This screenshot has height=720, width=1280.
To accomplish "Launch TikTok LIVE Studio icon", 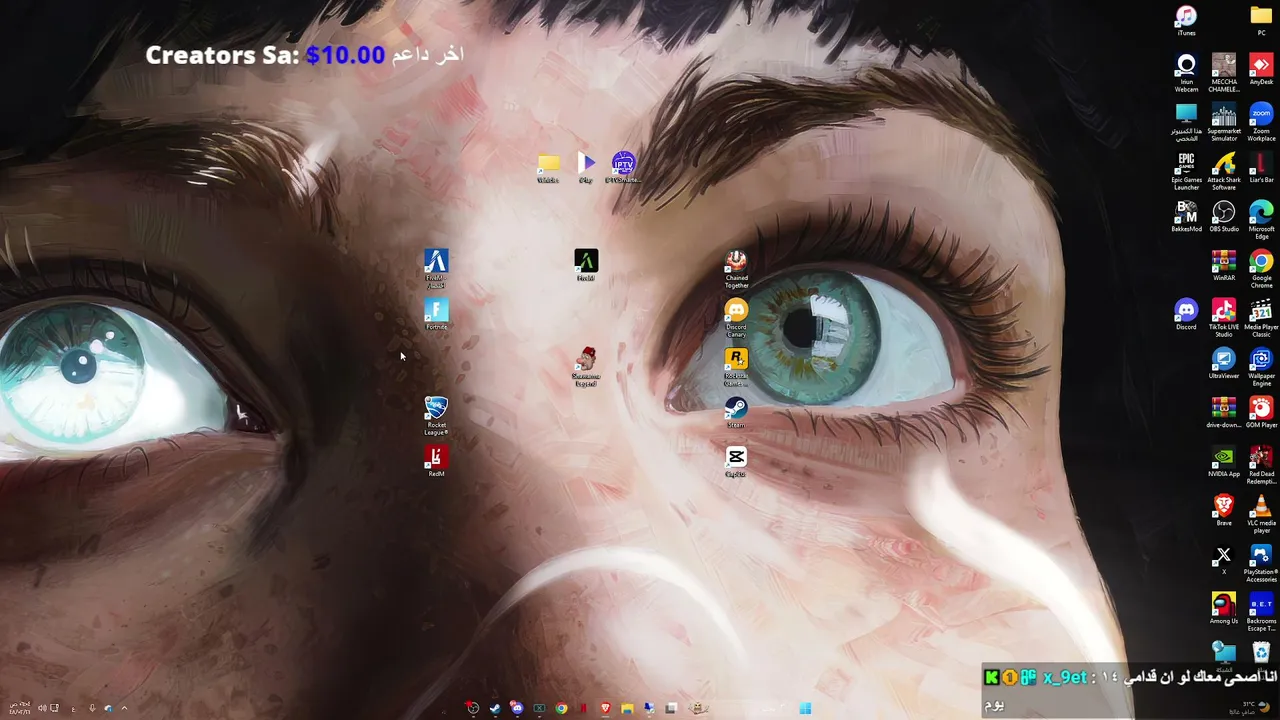I will [1224, 319].
